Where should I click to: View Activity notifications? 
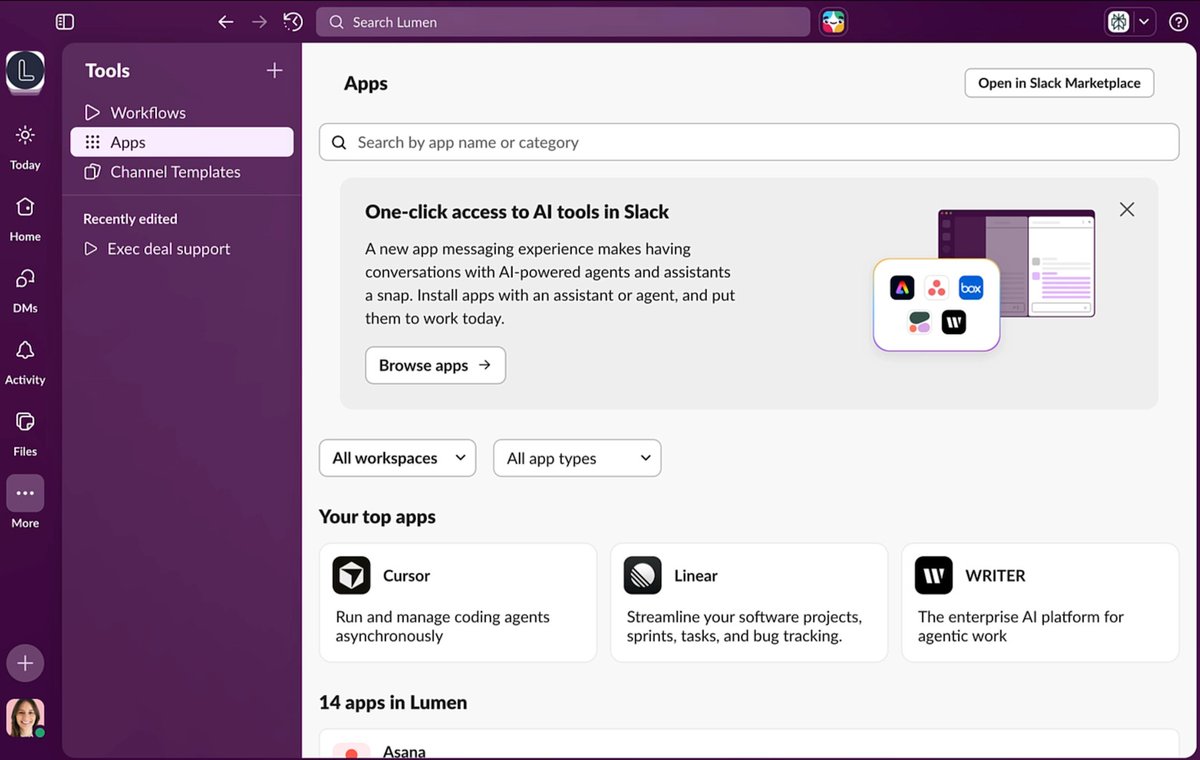24,360
